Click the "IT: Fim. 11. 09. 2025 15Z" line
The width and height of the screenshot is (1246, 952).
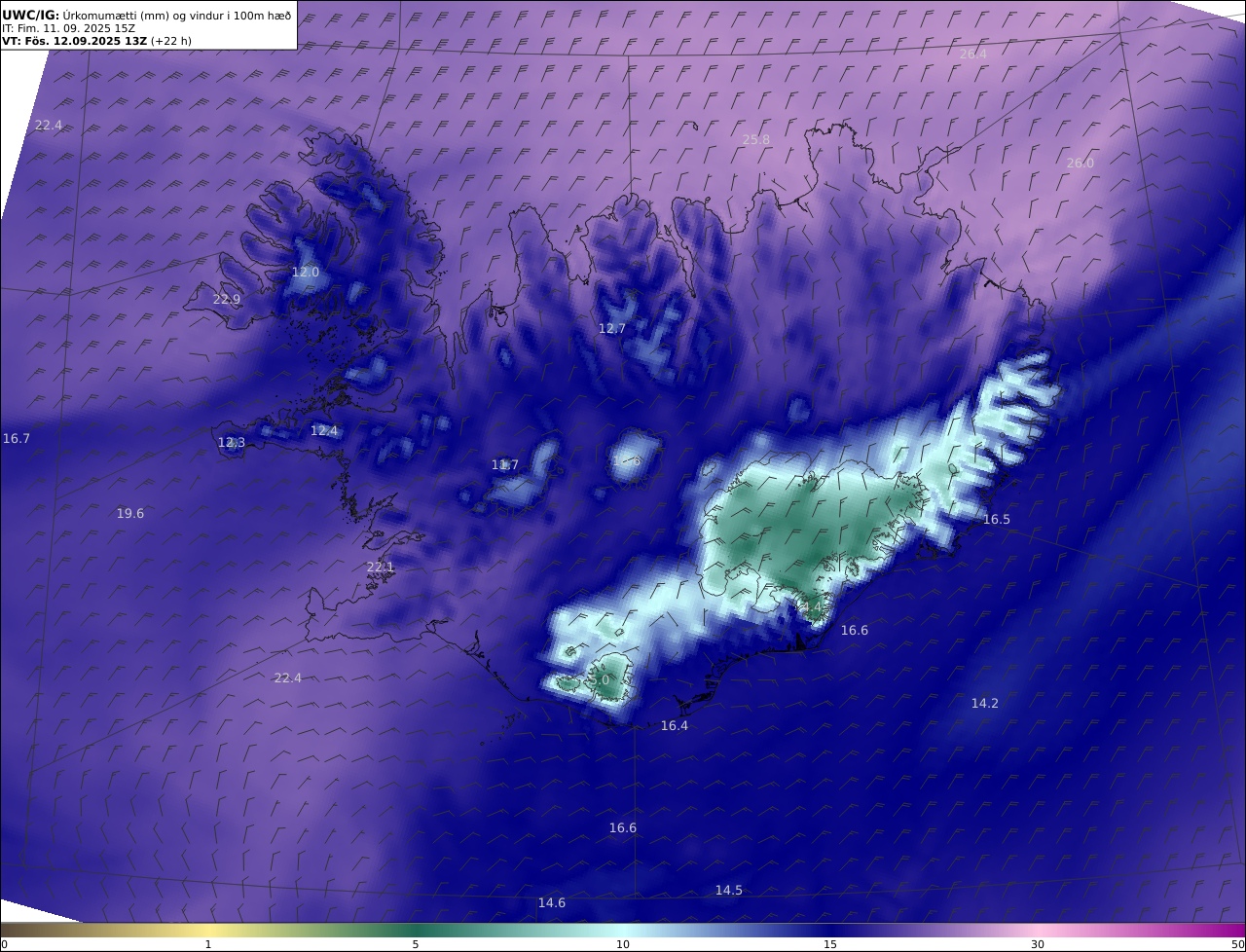point(68,28)
